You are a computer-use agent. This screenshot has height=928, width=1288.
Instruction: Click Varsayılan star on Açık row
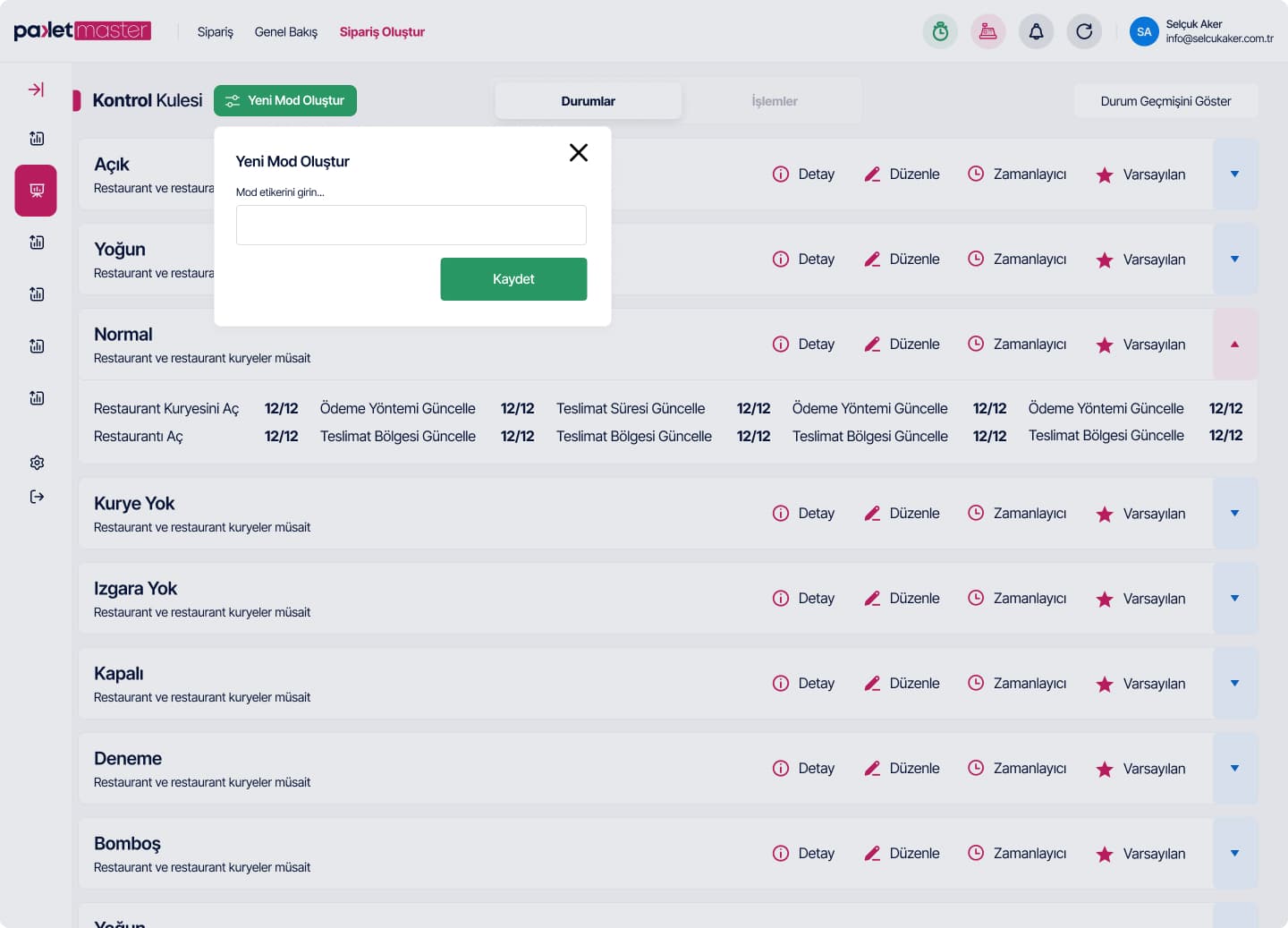coord(1140,175)
